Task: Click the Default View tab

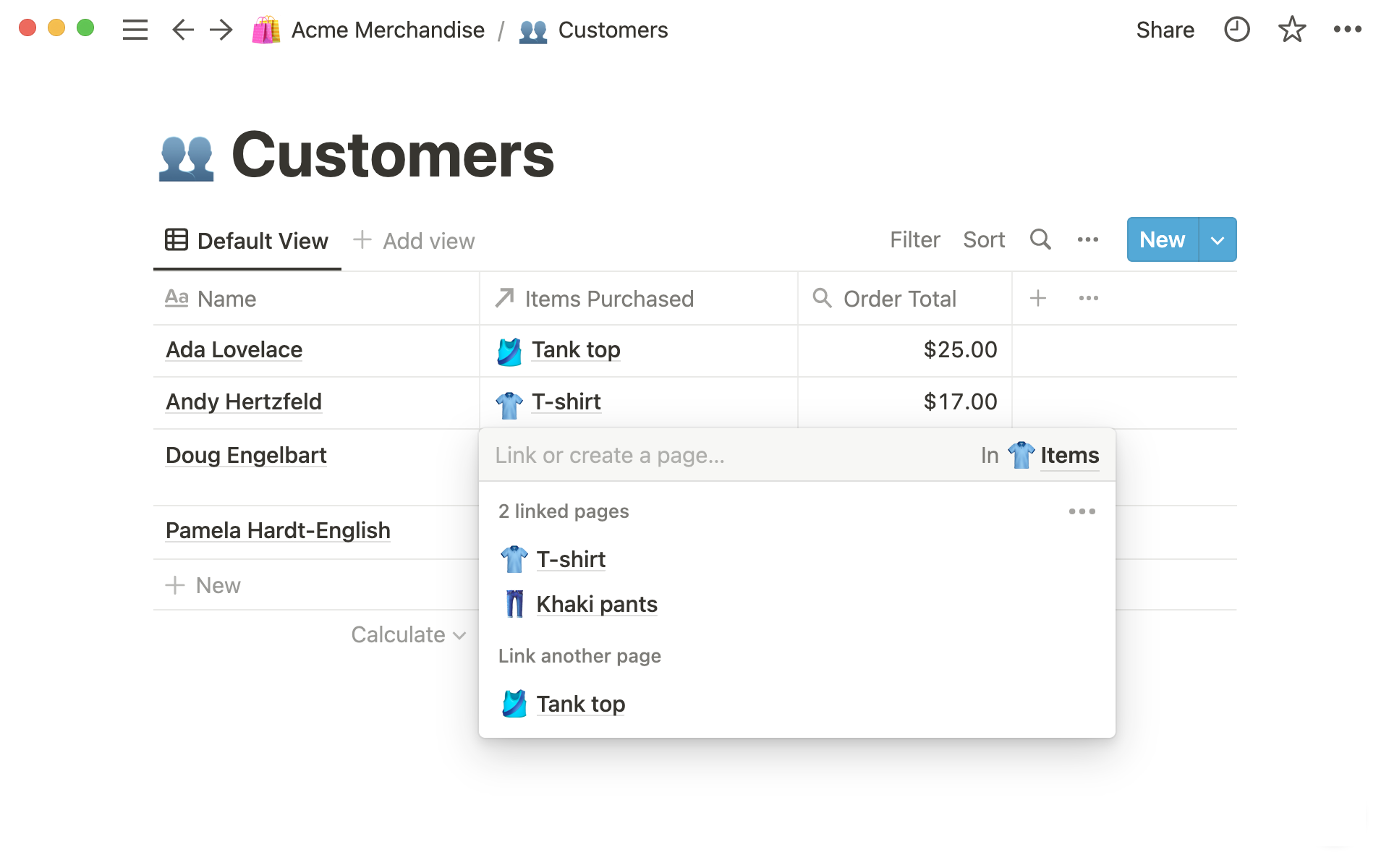Action: click(x=247, y=240)
